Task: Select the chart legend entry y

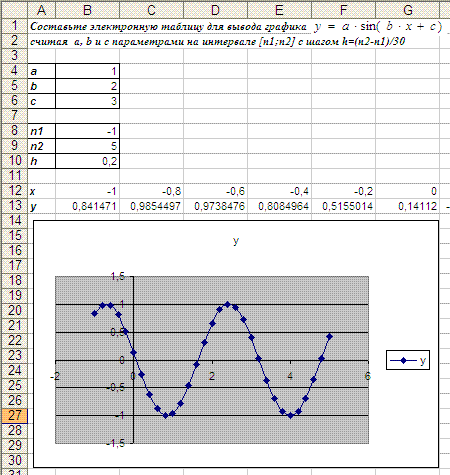Action: click(408, 360)
